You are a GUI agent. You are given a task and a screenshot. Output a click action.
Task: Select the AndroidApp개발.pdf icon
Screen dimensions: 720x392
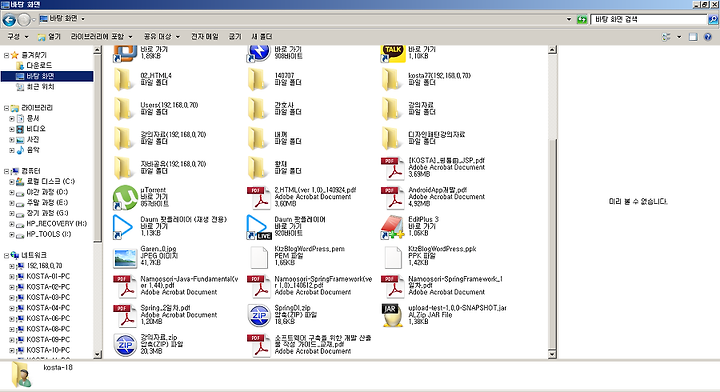[393, 197]
